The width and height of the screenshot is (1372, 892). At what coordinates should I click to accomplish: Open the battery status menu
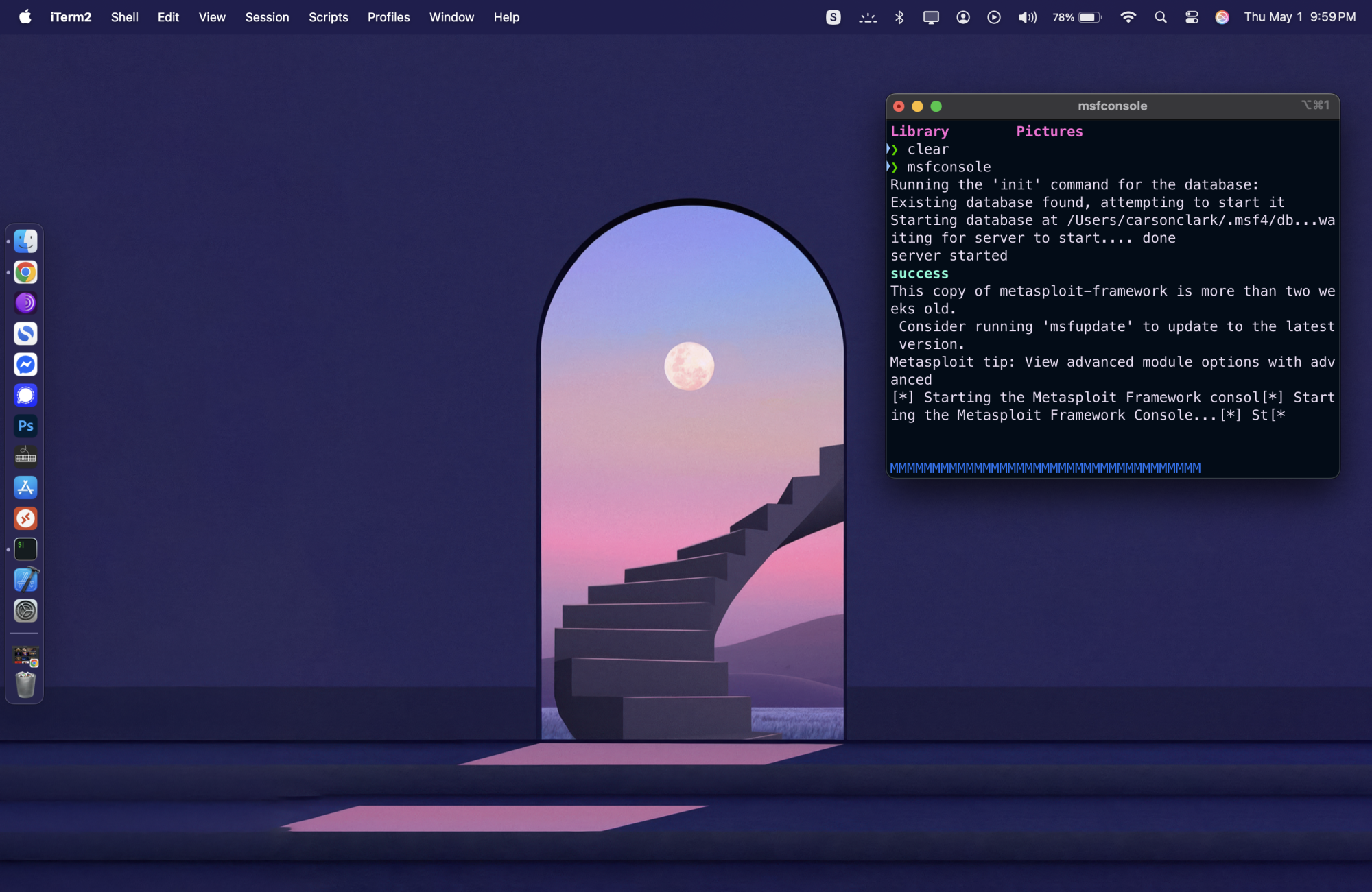(1077, 17)
